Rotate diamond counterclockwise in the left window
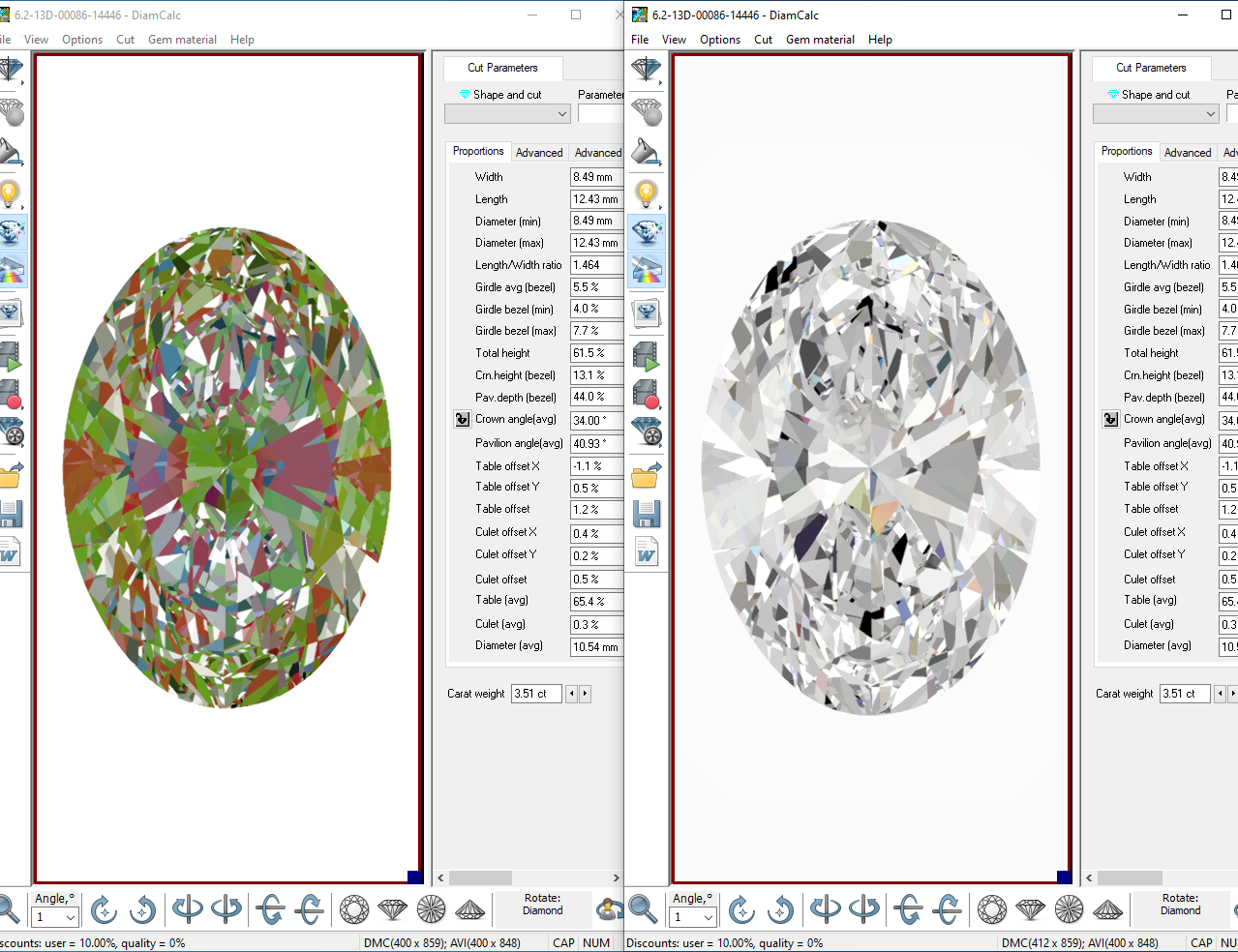 (142, 909)
